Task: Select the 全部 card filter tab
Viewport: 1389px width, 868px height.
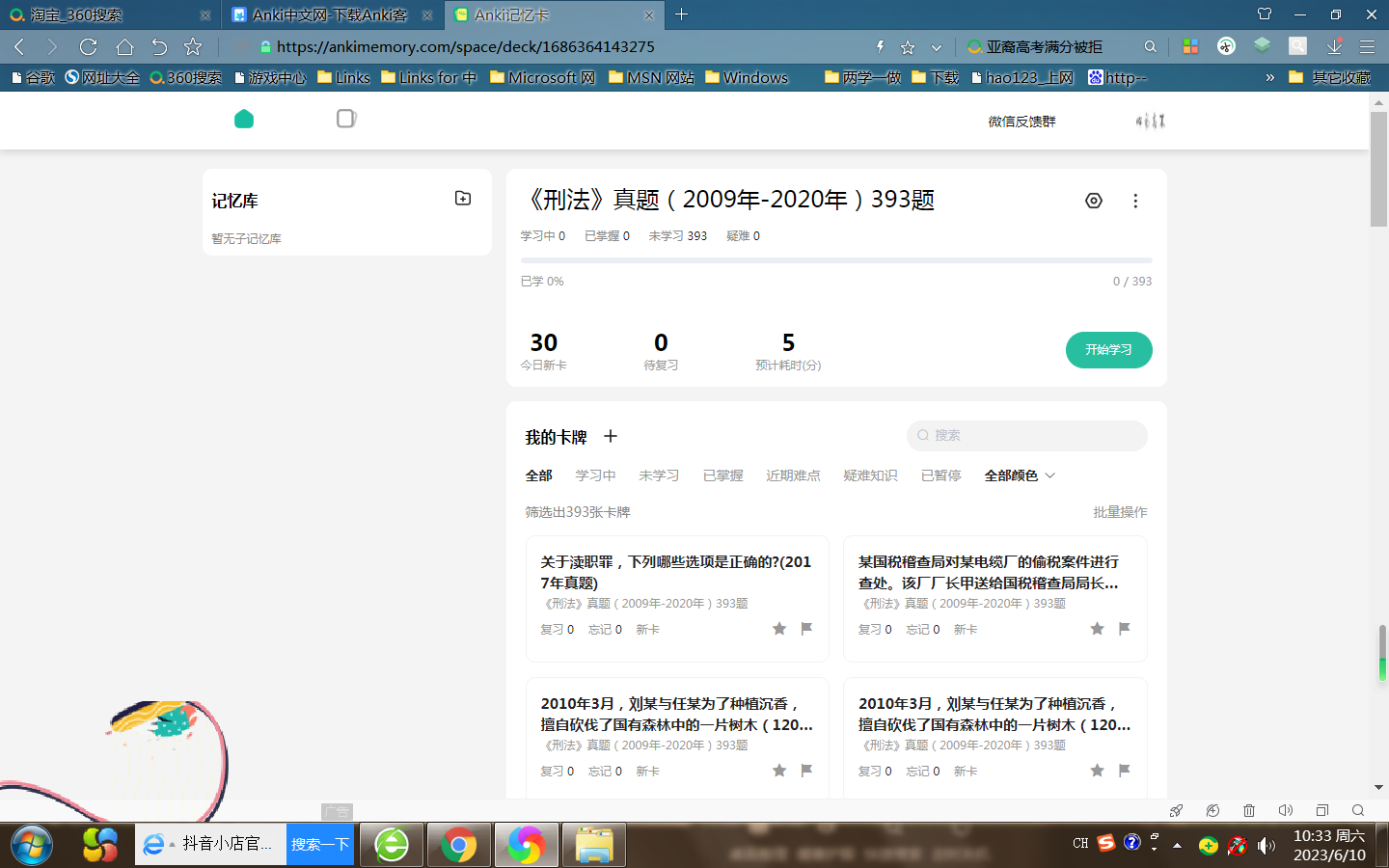Action: tap(538, 475)
